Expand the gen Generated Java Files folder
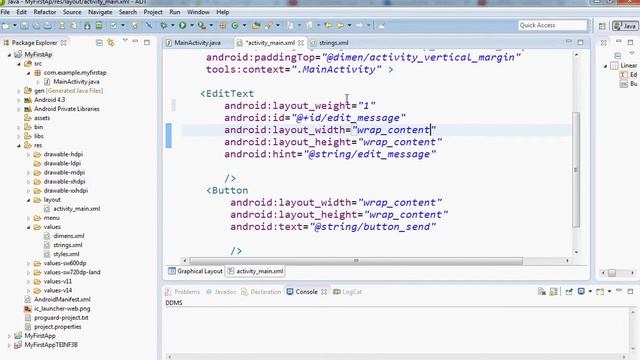The width and height of the screenshot is (640, 360). (19, 91)
